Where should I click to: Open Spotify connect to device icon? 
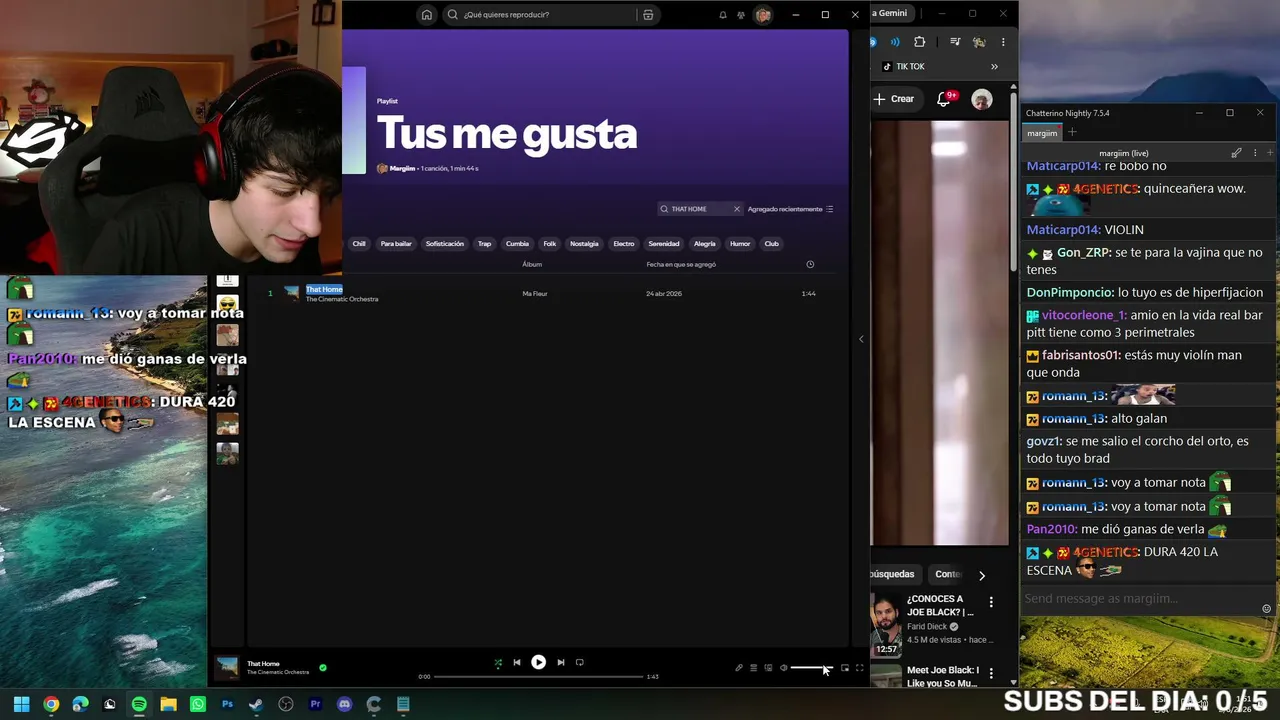[x=768, y=668]
